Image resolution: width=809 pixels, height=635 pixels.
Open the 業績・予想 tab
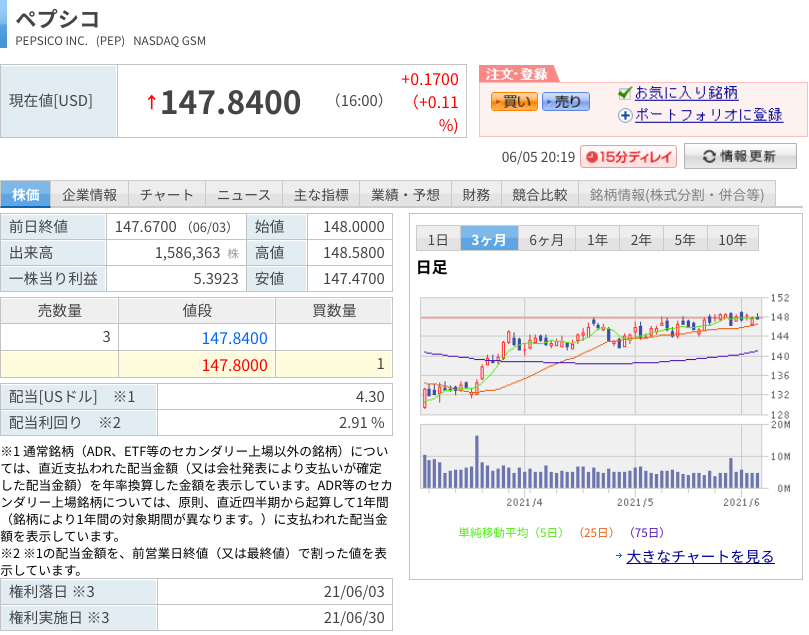(x=405, y=194)
